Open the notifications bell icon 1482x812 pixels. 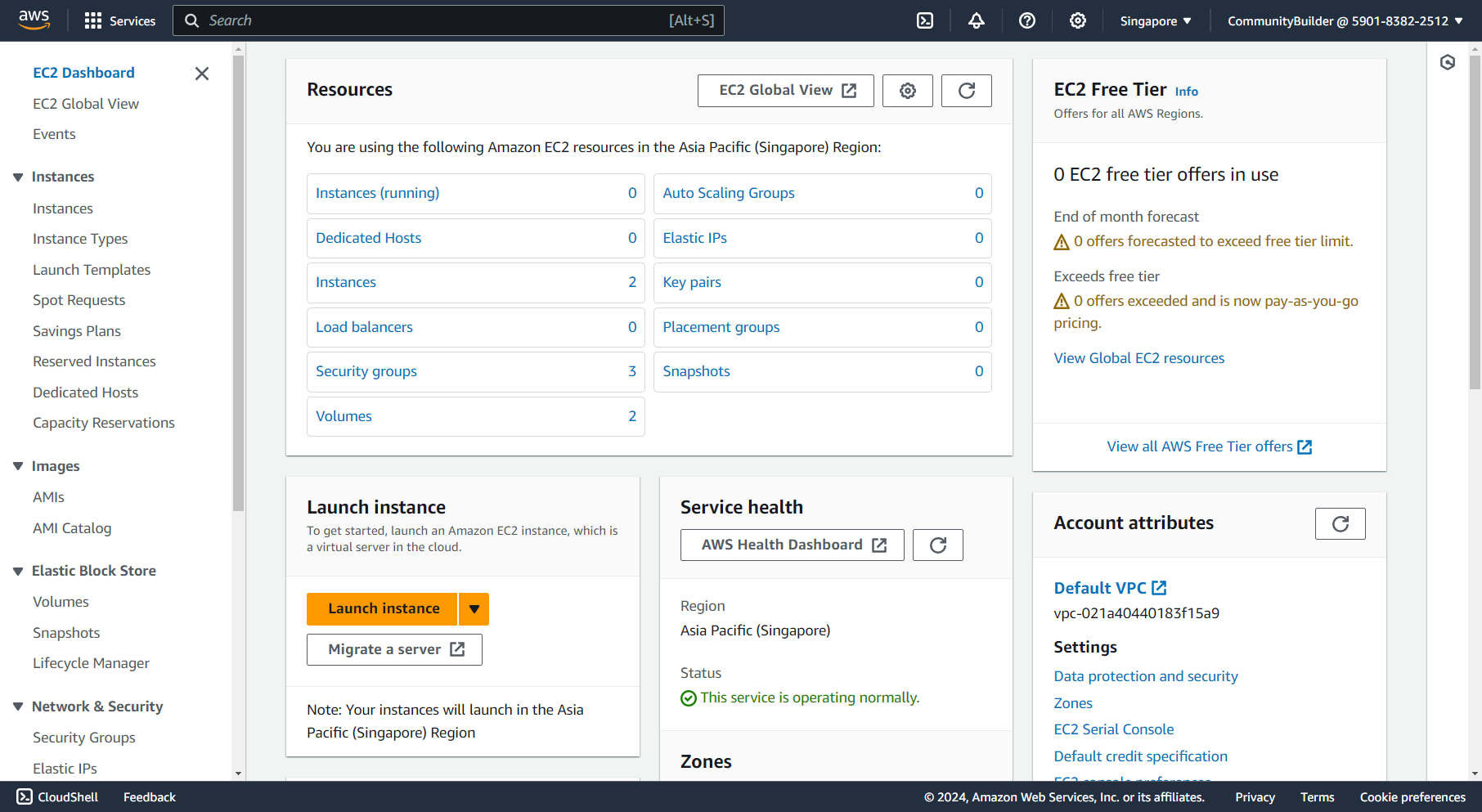[976, 20]
